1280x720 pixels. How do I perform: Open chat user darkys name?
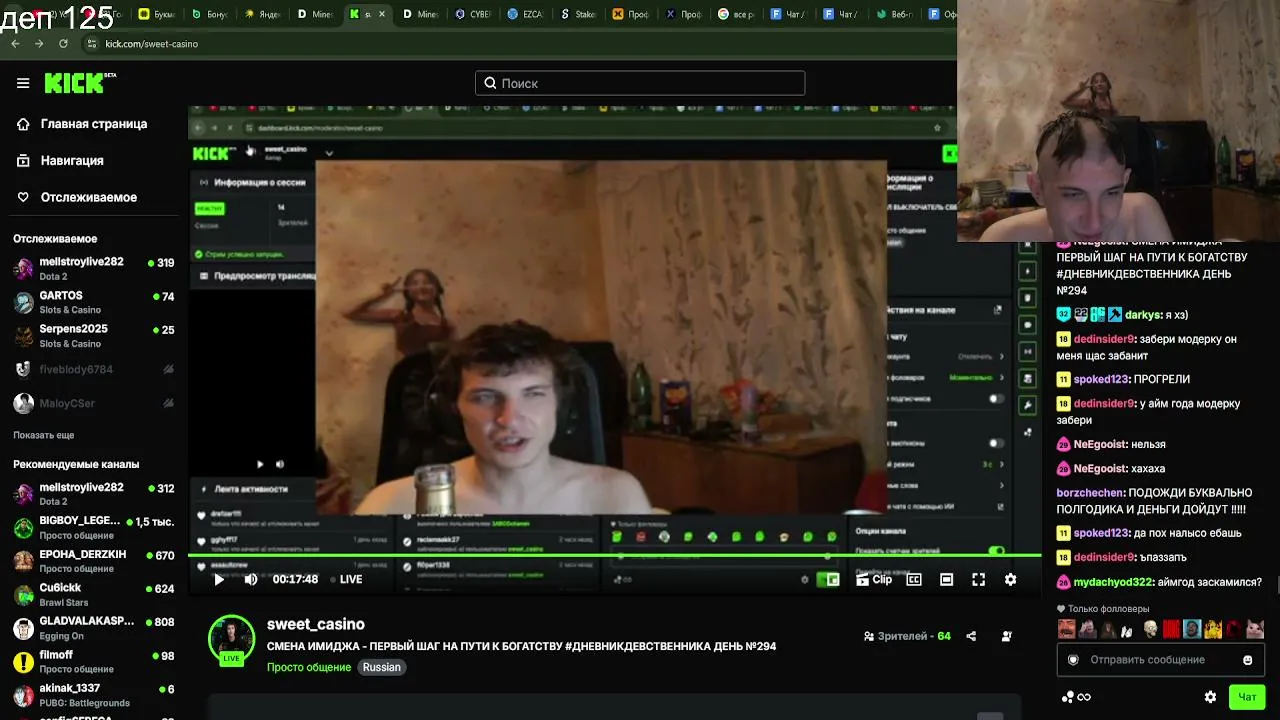click(x=1142, y=315)
